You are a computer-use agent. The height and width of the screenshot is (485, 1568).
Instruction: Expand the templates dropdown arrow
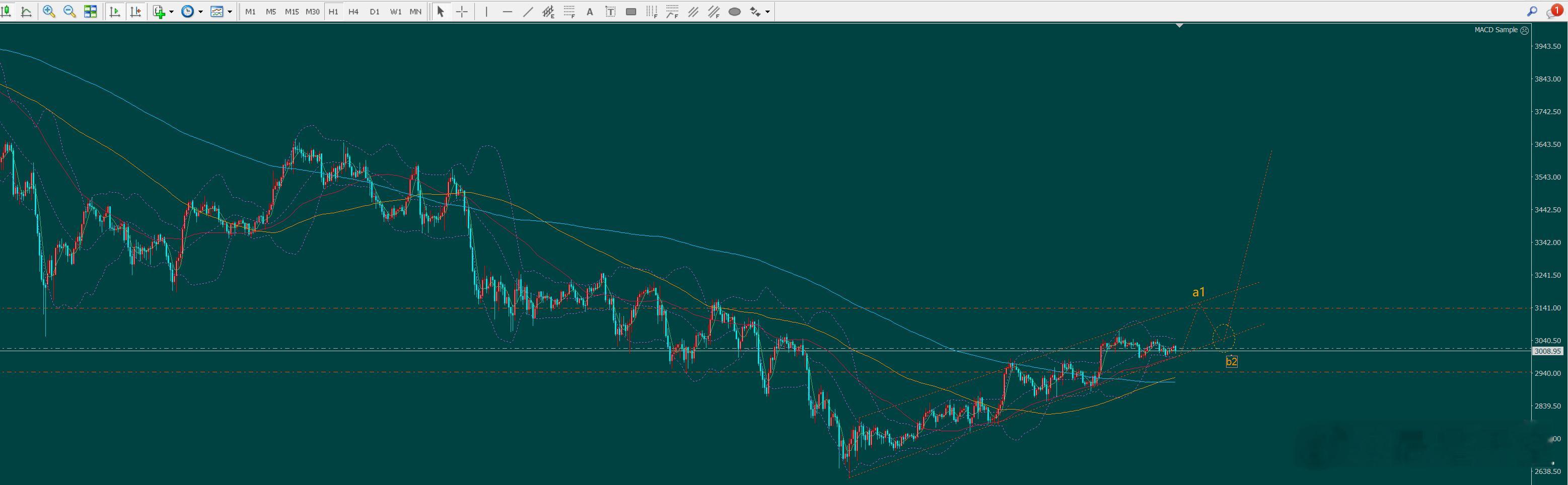pos(230,12)
